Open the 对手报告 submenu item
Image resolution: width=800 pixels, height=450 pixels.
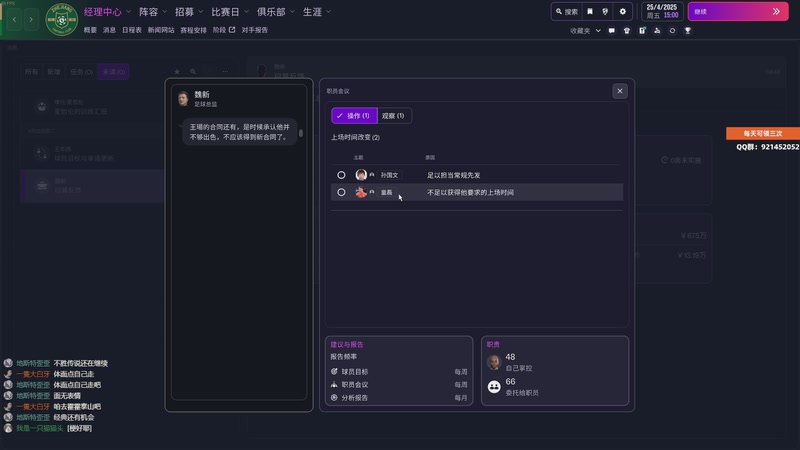pyautogui.click(x=255, y=30)
